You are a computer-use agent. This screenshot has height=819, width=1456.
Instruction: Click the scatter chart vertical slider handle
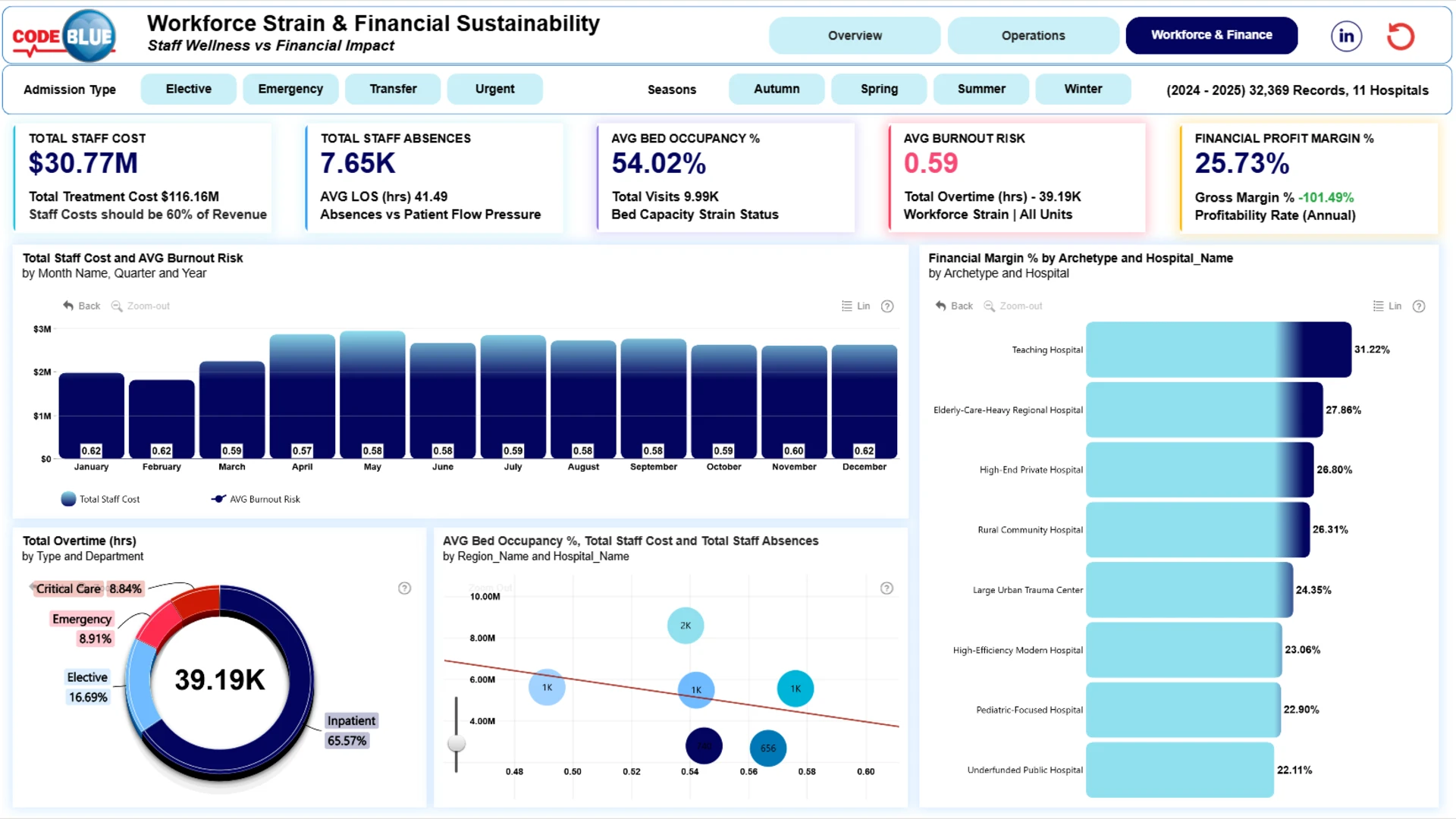457,743
